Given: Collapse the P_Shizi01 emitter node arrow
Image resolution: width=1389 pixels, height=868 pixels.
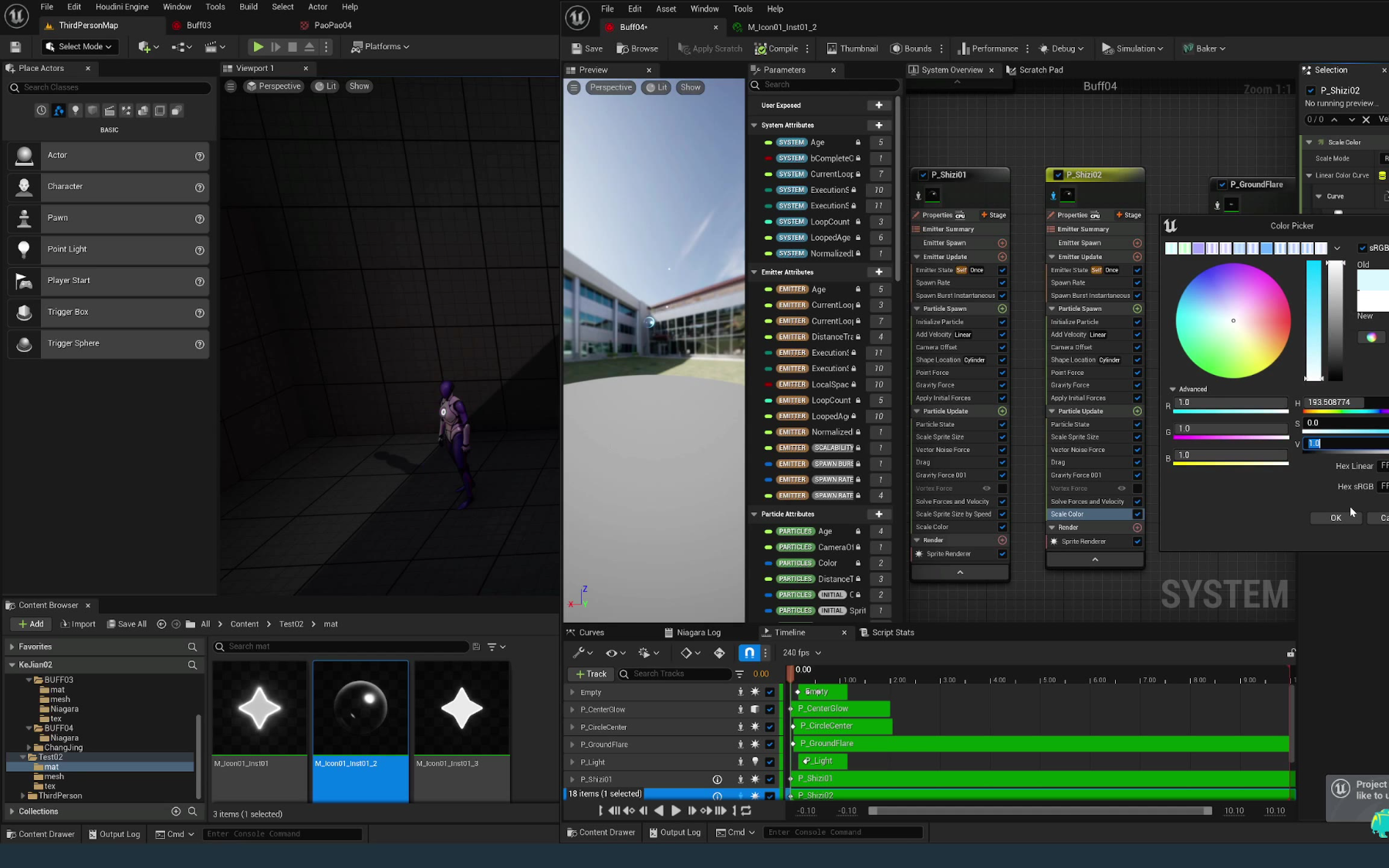Looking at the screenshot, I should tap(960, 572).
